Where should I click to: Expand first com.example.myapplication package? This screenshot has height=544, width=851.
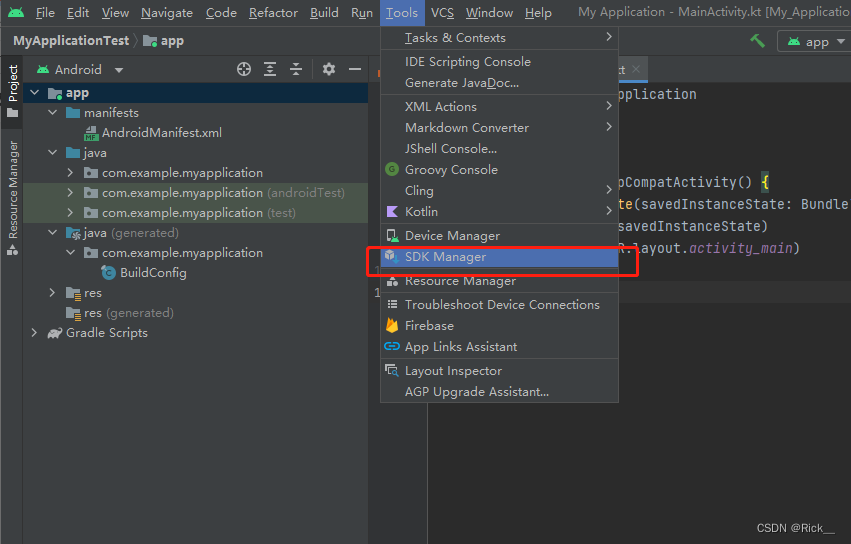click(x=70, y=173)
